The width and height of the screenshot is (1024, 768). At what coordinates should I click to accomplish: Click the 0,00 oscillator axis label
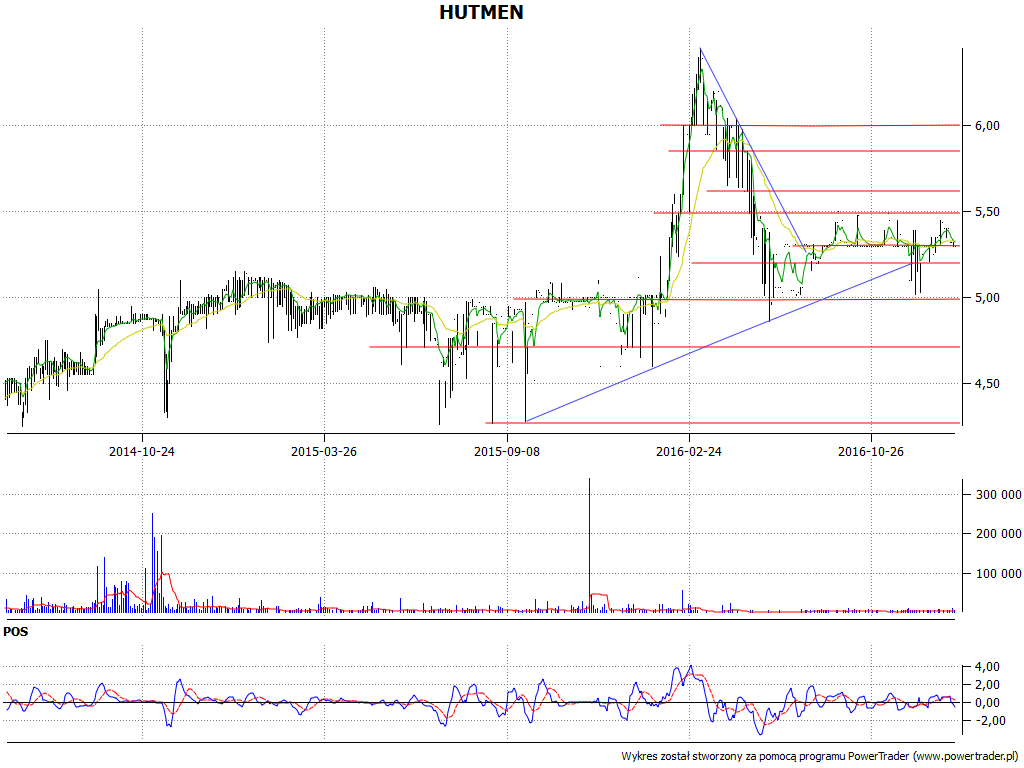point(987,703)
